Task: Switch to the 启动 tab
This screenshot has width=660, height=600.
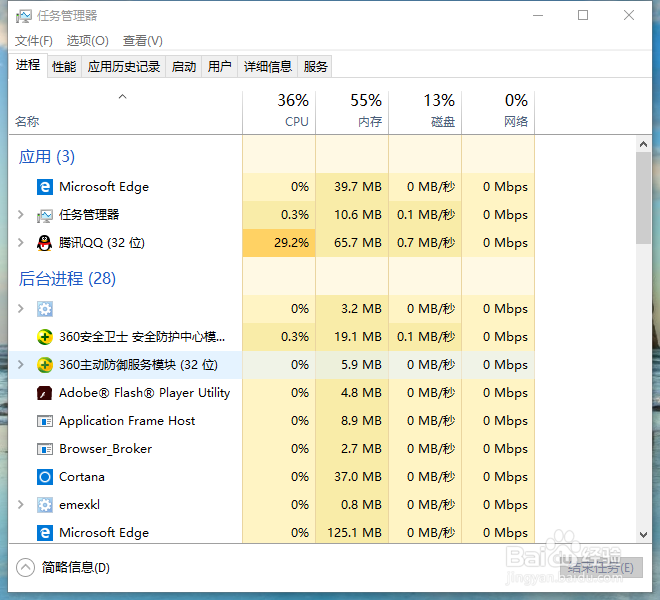Action: 184,67
